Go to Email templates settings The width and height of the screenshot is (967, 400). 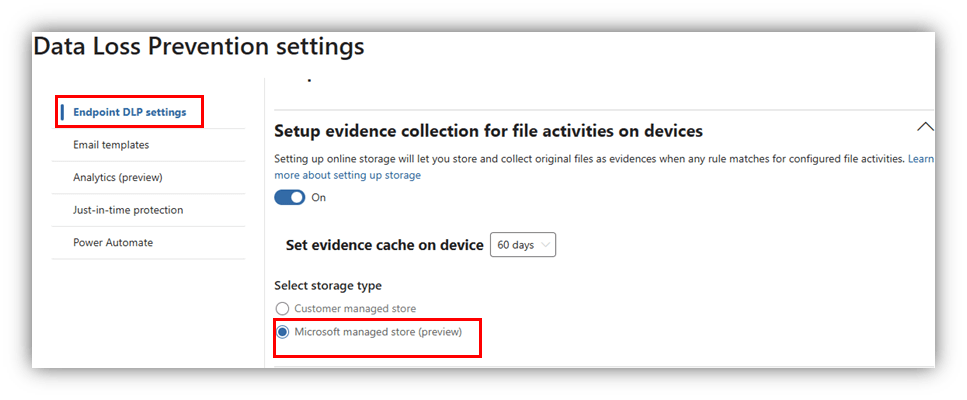tap(111, 145)
